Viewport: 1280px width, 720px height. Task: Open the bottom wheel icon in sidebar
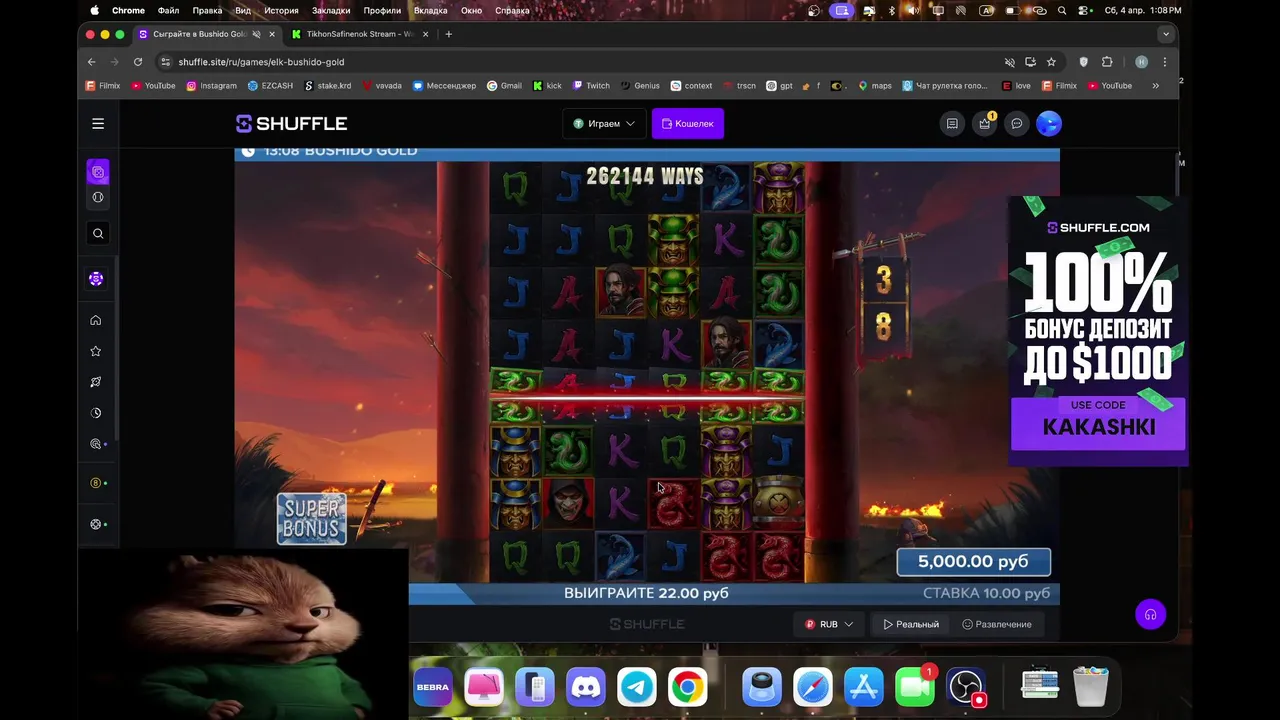[x=96, y=524]
